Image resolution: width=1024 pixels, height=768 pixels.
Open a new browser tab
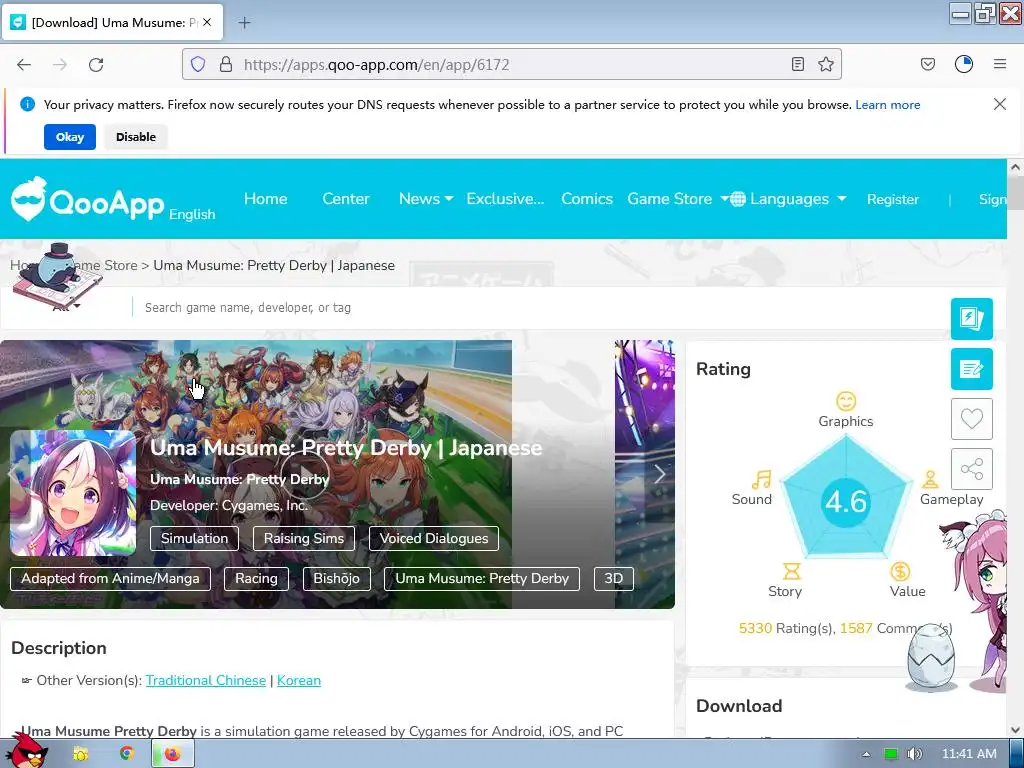[244, 23]
